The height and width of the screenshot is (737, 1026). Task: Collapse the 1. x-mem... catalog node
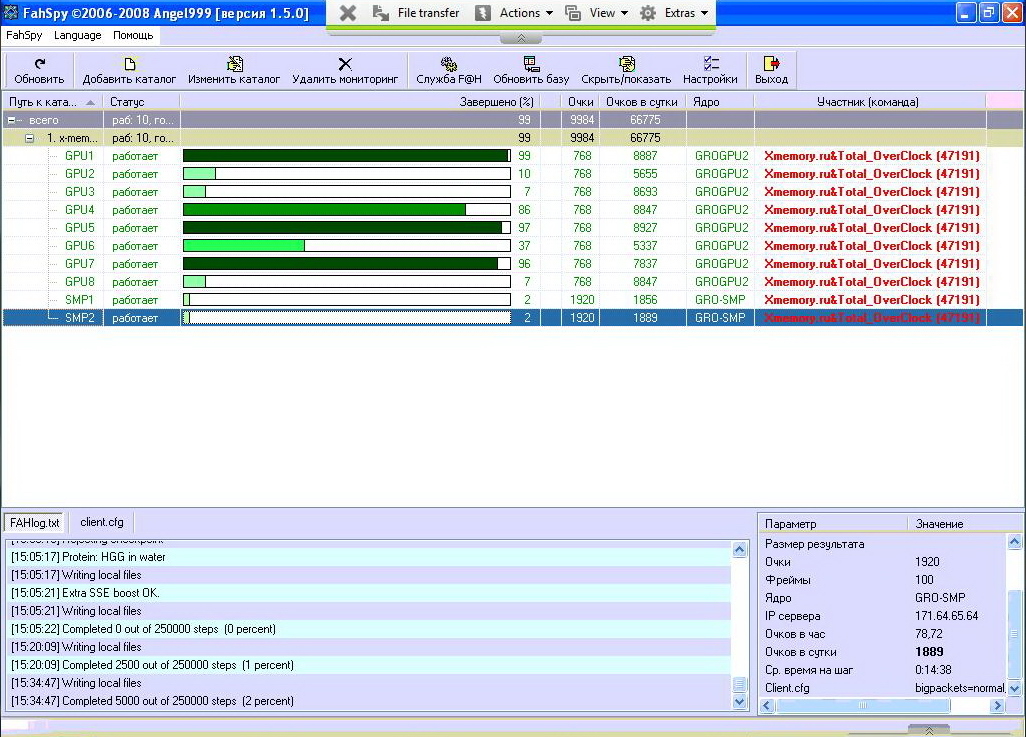tap(30, 138)
